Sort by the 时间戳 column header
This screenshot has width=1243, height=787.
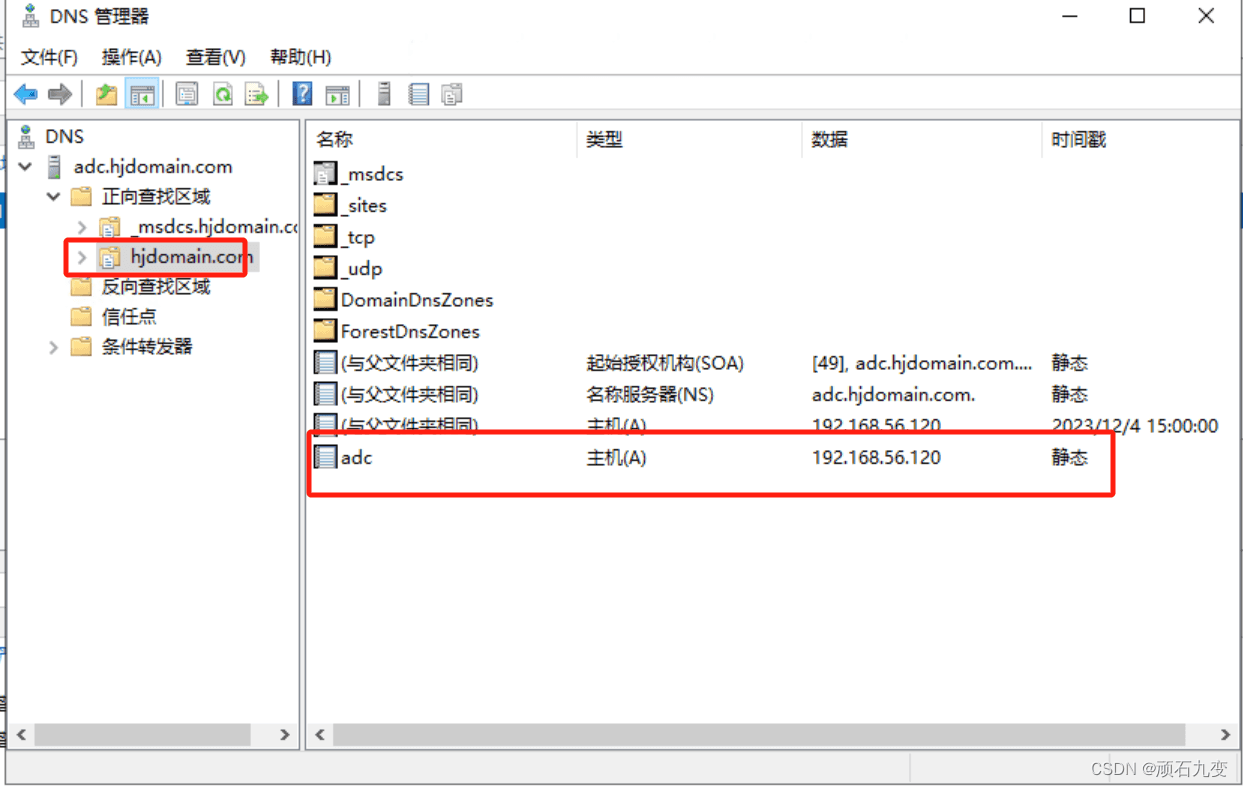[1139, 140]
